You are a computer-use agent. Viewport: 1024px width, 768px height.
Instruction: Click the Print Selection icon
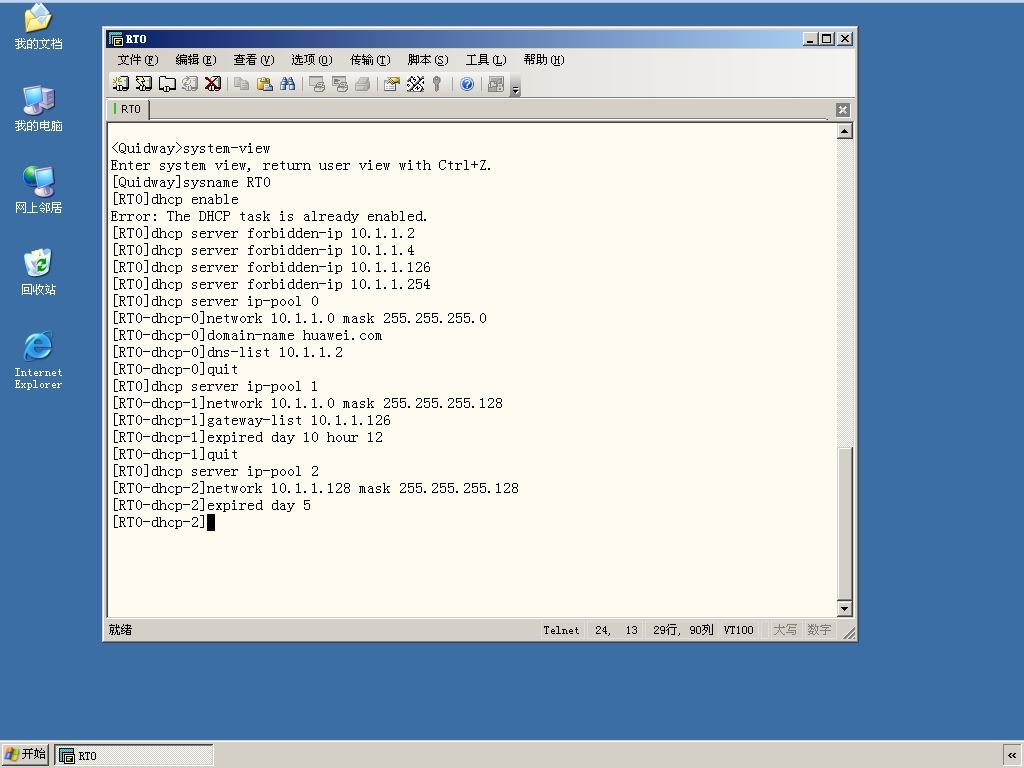pyautogui.click(x=340, y=84)
